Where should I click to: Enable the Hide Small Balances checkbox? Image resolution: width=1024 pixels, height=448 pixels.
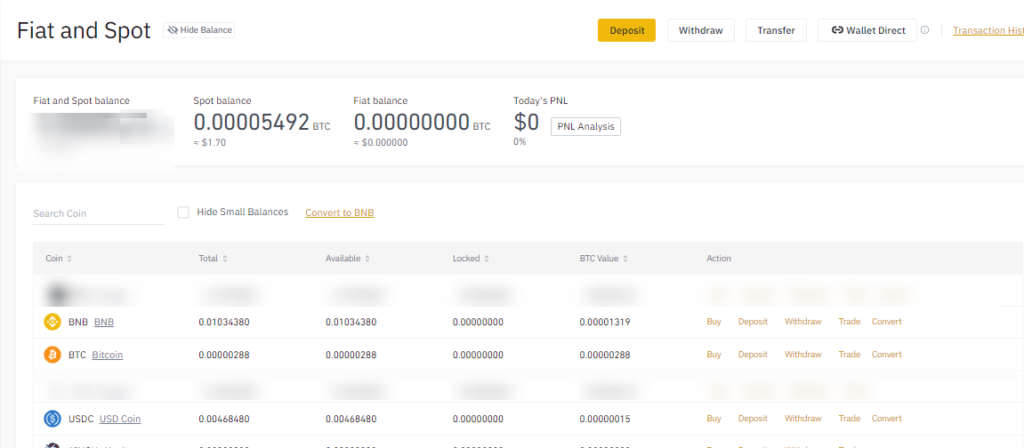(x=184, y=212)
